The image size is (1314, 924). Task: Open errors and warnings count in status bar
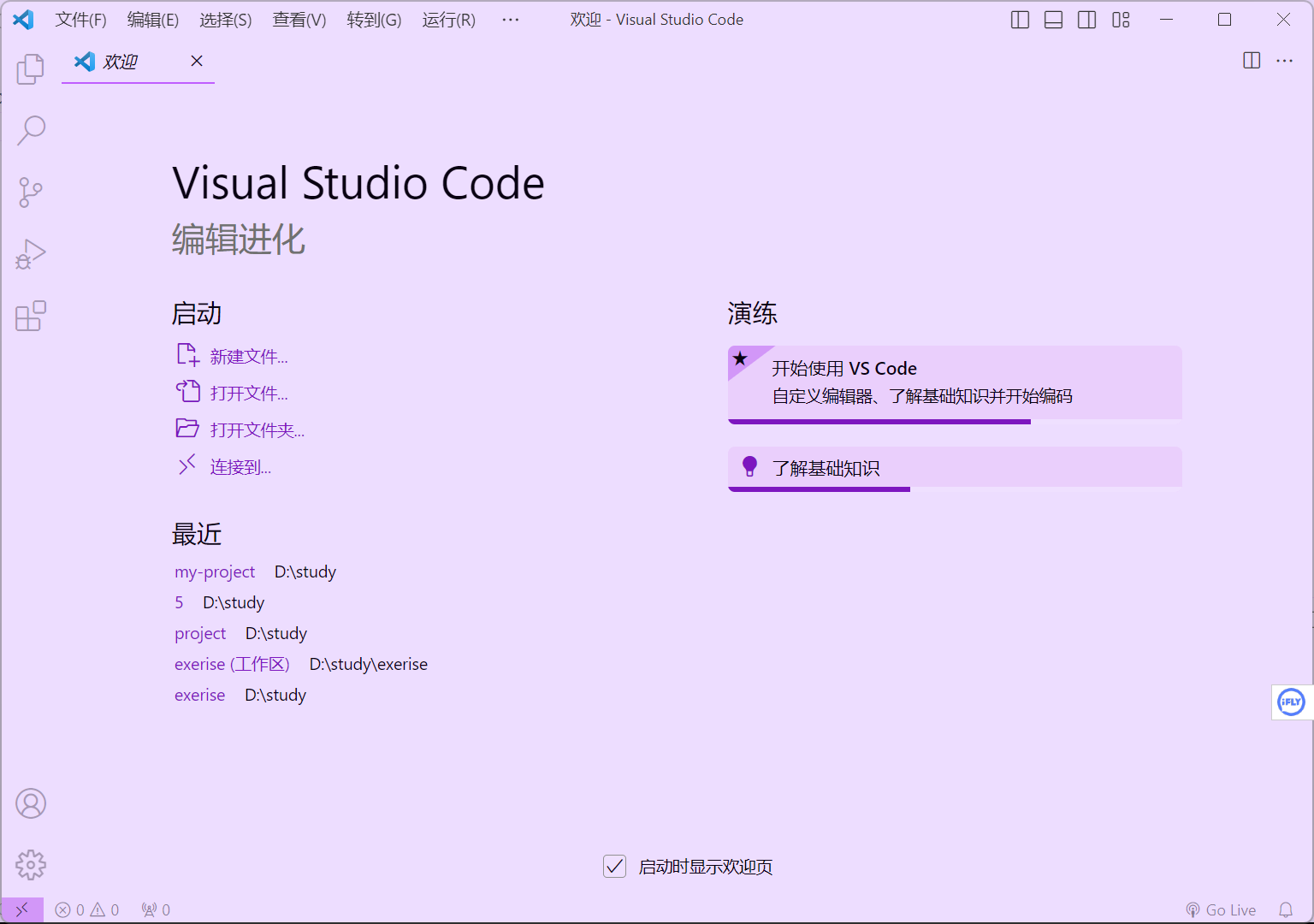pyautogui.click(x=87, y=909)
